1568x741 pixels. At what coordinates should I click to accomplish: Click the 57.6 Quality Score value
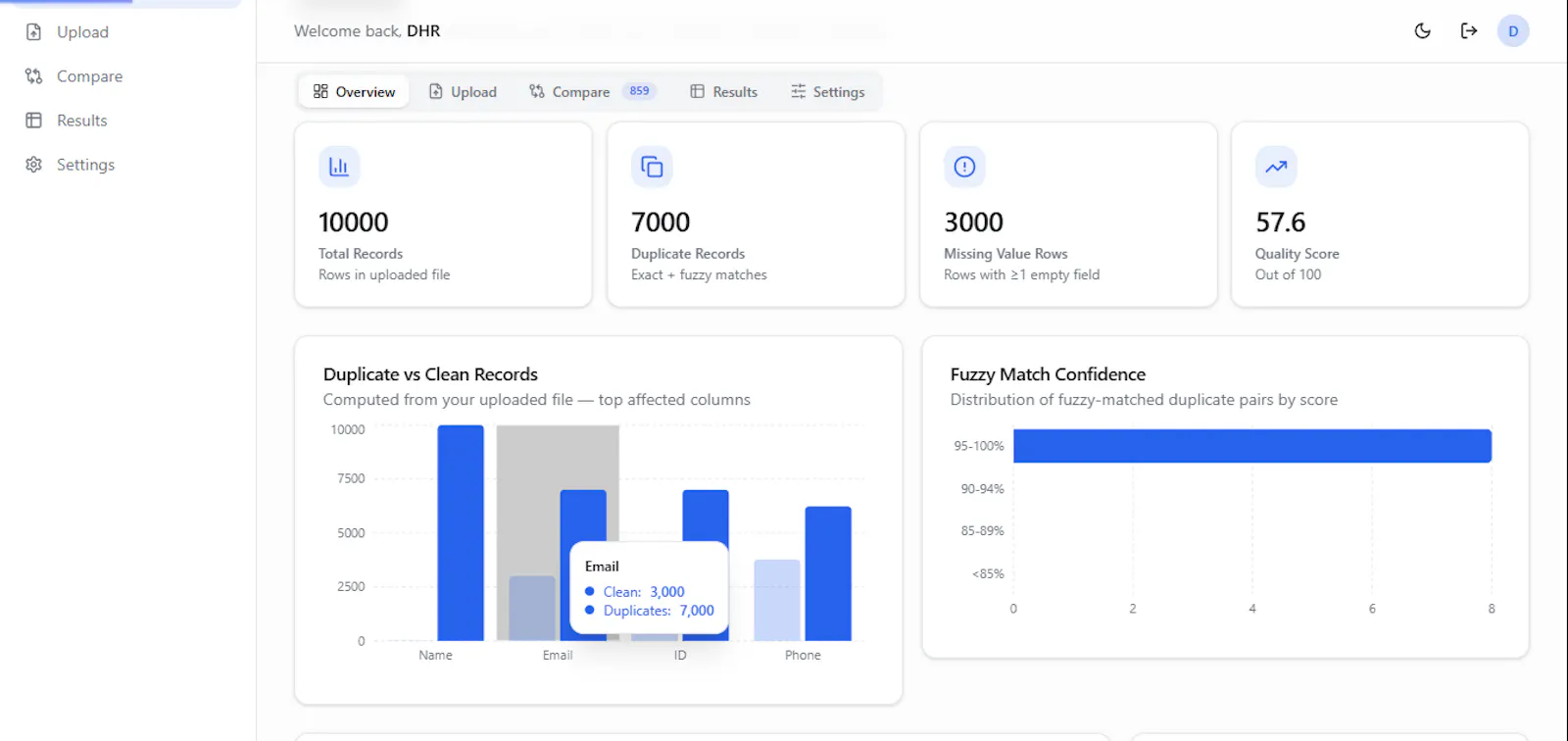pyautogui.click(x=1281, y=222)
